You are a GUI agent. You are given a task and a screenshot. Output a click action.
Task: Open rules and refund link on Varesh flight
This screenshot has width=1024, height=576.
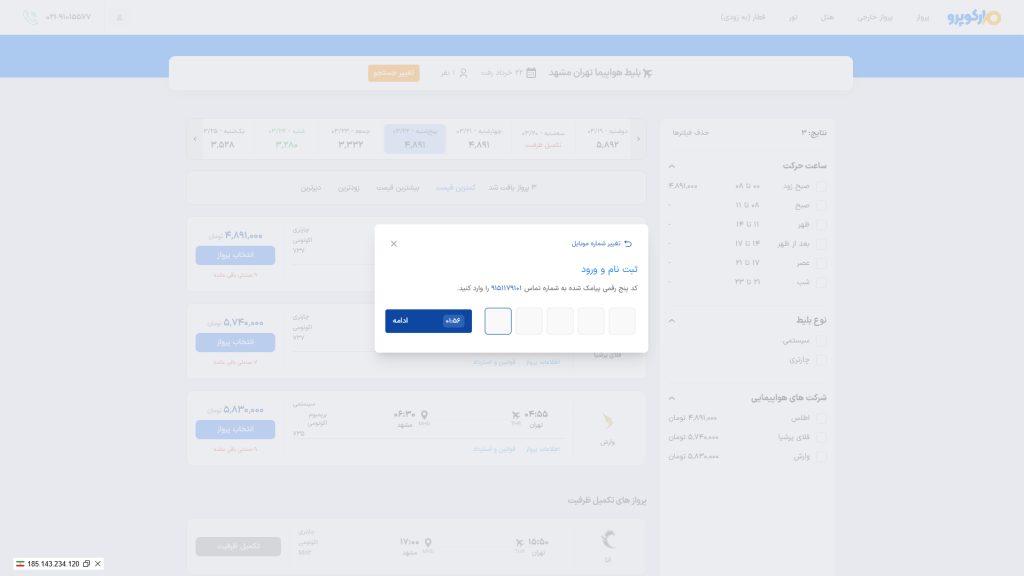point(494,449)
